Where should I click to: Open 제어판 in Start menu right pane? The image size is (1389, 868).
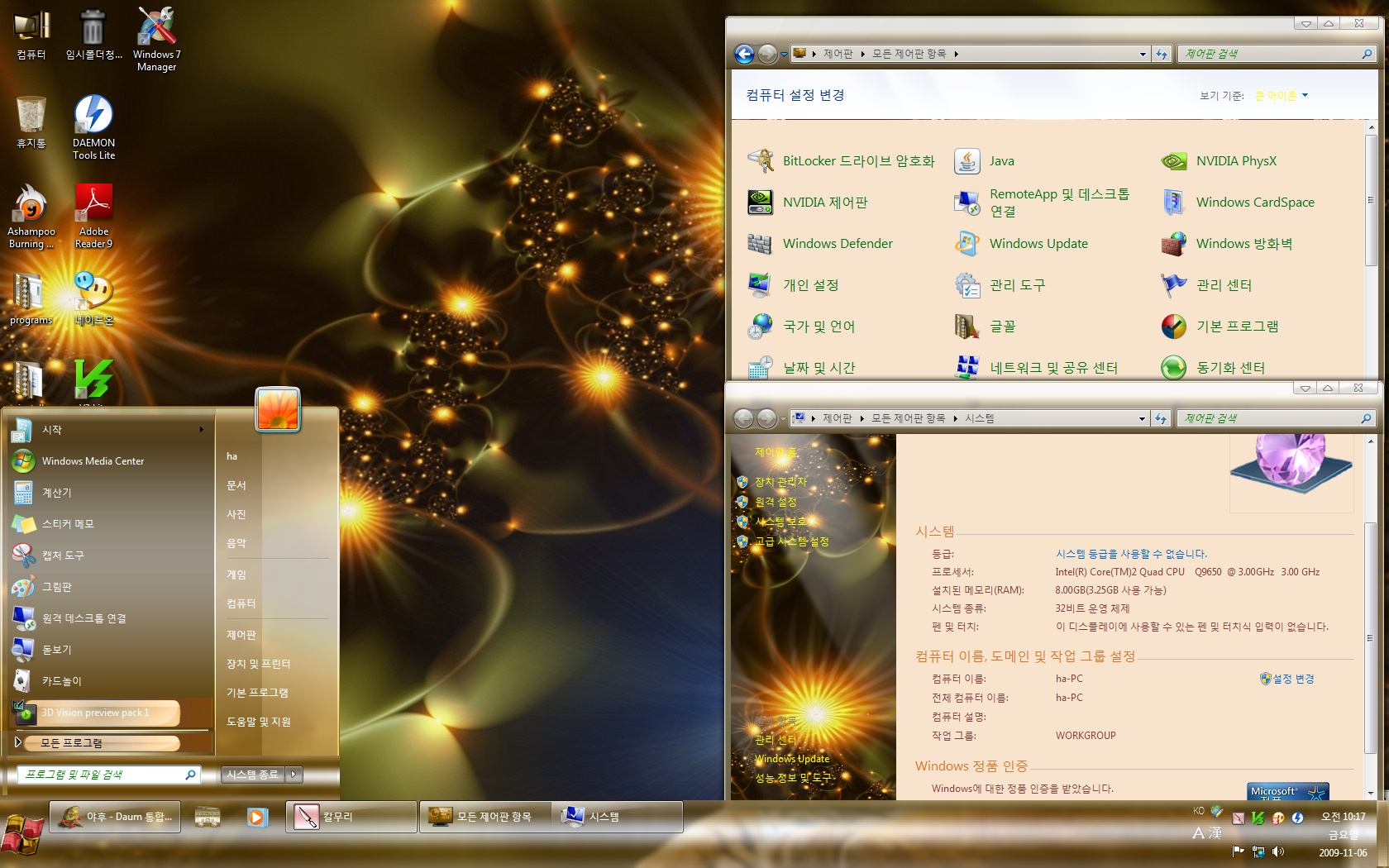(241, 635)
